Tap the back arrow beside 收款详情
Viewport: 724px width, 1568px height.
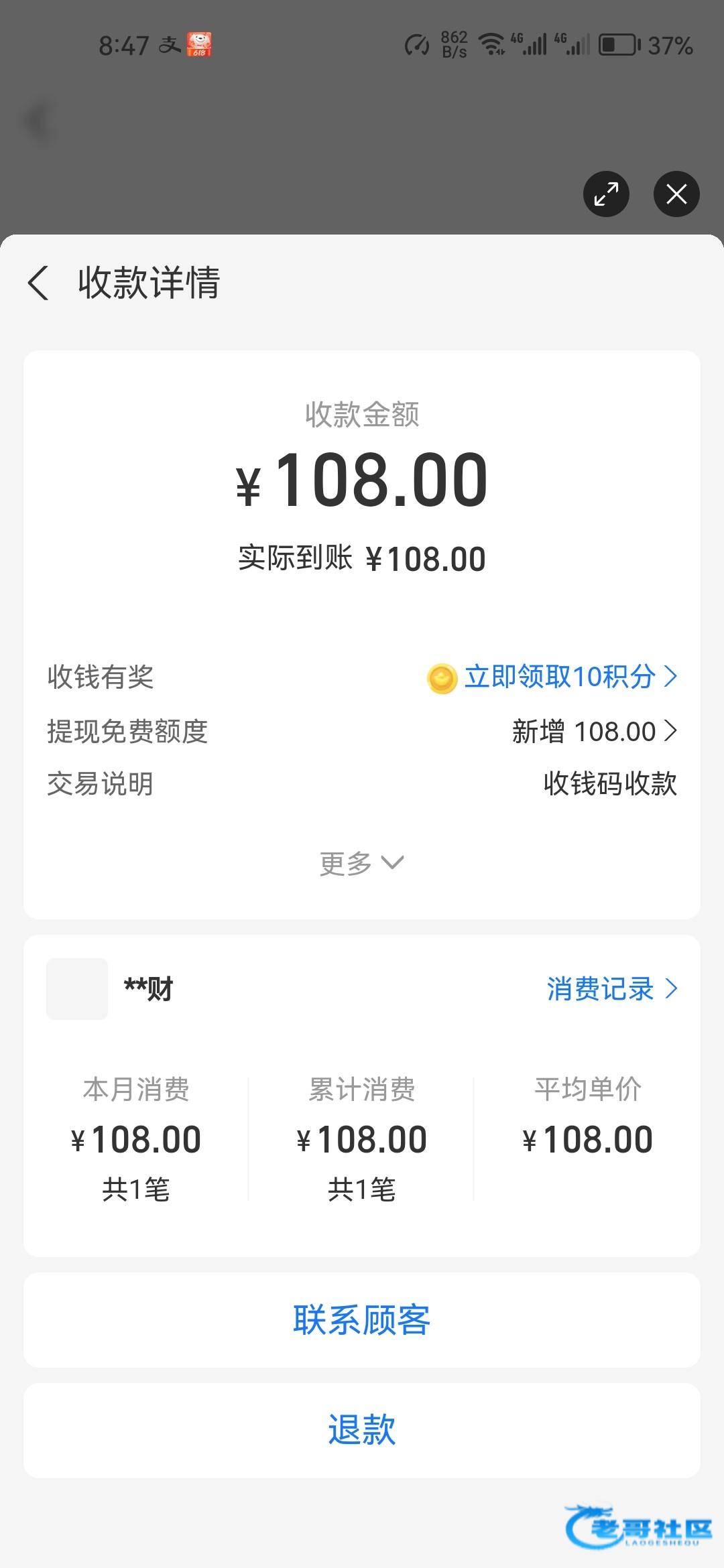tap(38, 283)
